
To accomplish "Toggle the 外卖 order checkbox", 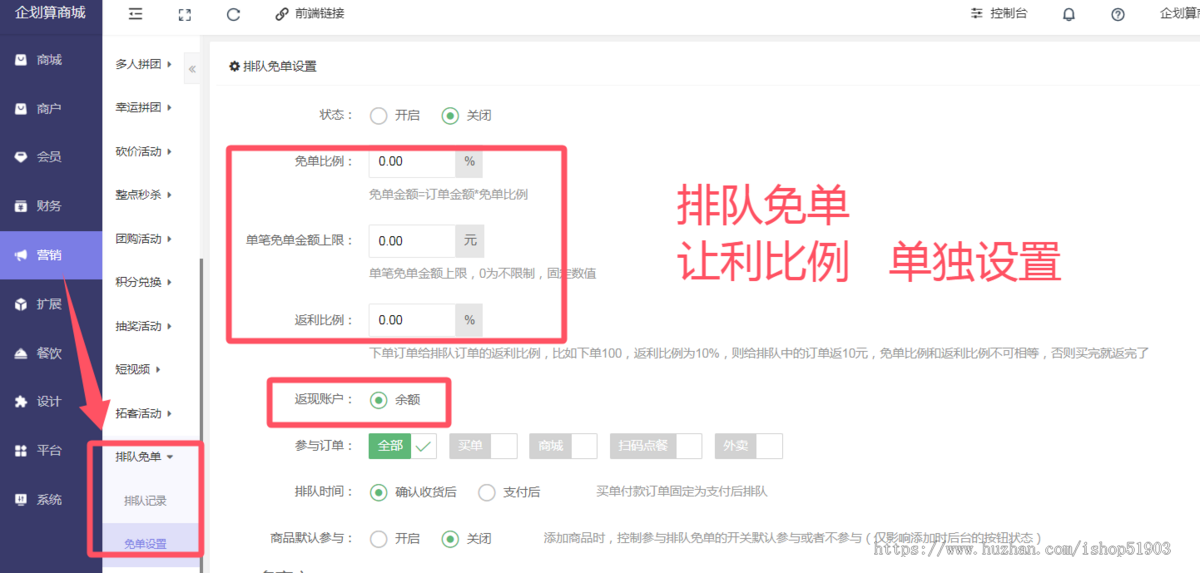I will pyautogui.click(x=748, y=446).
